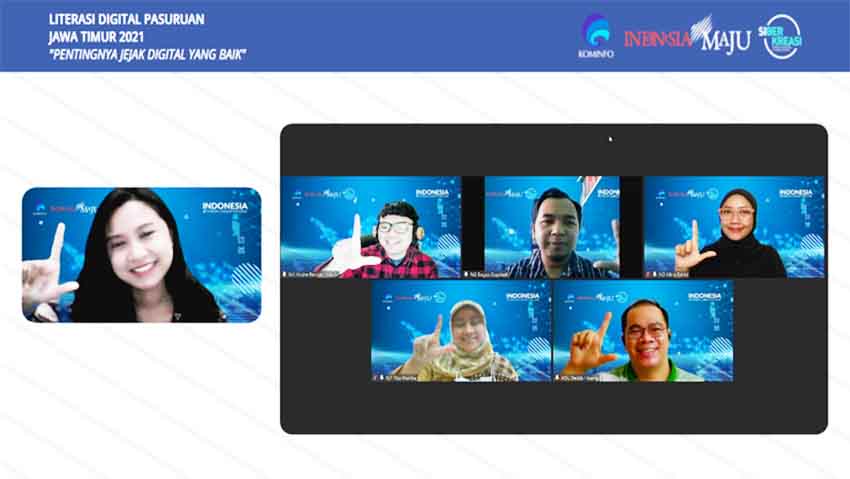Select the large speaker video outside the meeting window

(141, 255)
